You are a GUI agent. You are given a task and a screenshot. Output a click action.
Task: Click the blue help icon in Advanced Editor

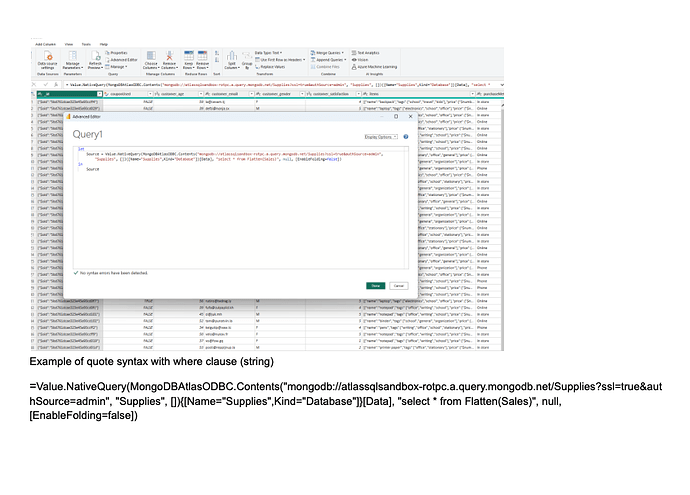click(406, 137)
